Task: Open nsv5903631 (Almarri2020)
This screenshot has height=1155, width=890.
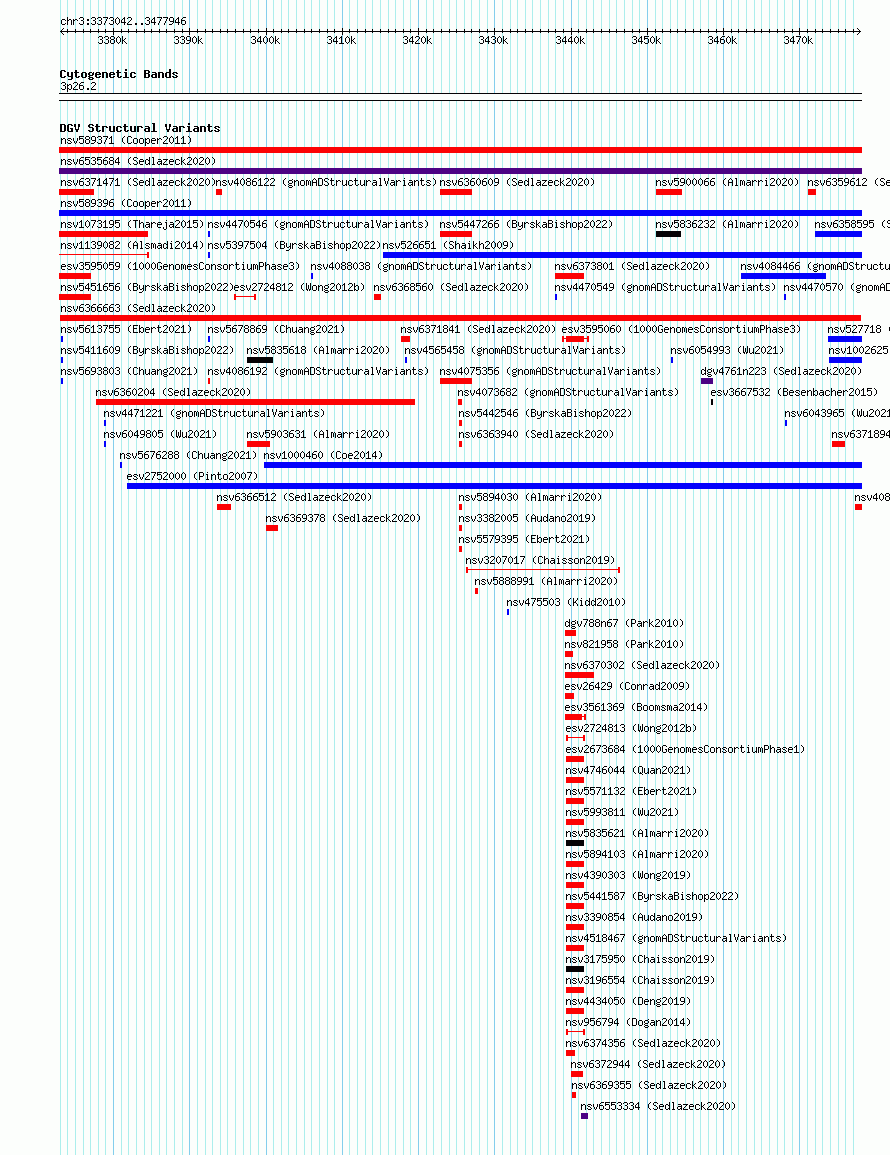Action: point(318,434)
